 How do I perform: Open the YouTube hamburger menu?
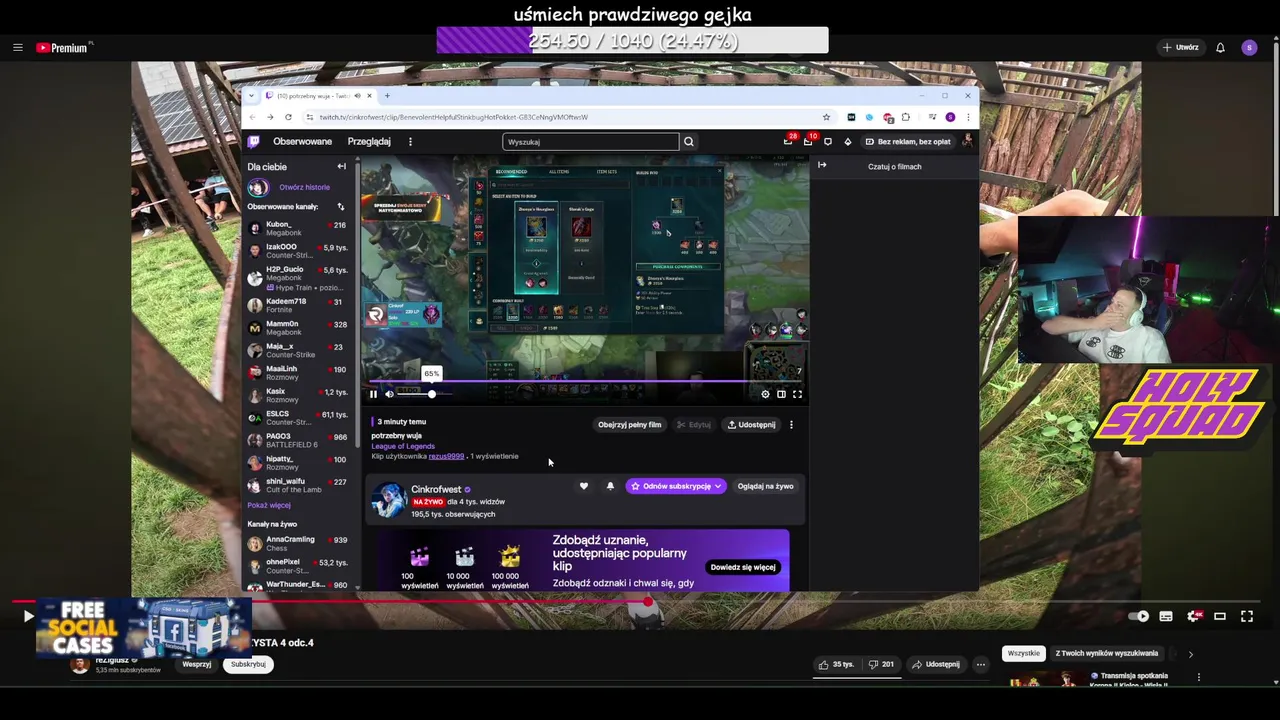(17, 47)
